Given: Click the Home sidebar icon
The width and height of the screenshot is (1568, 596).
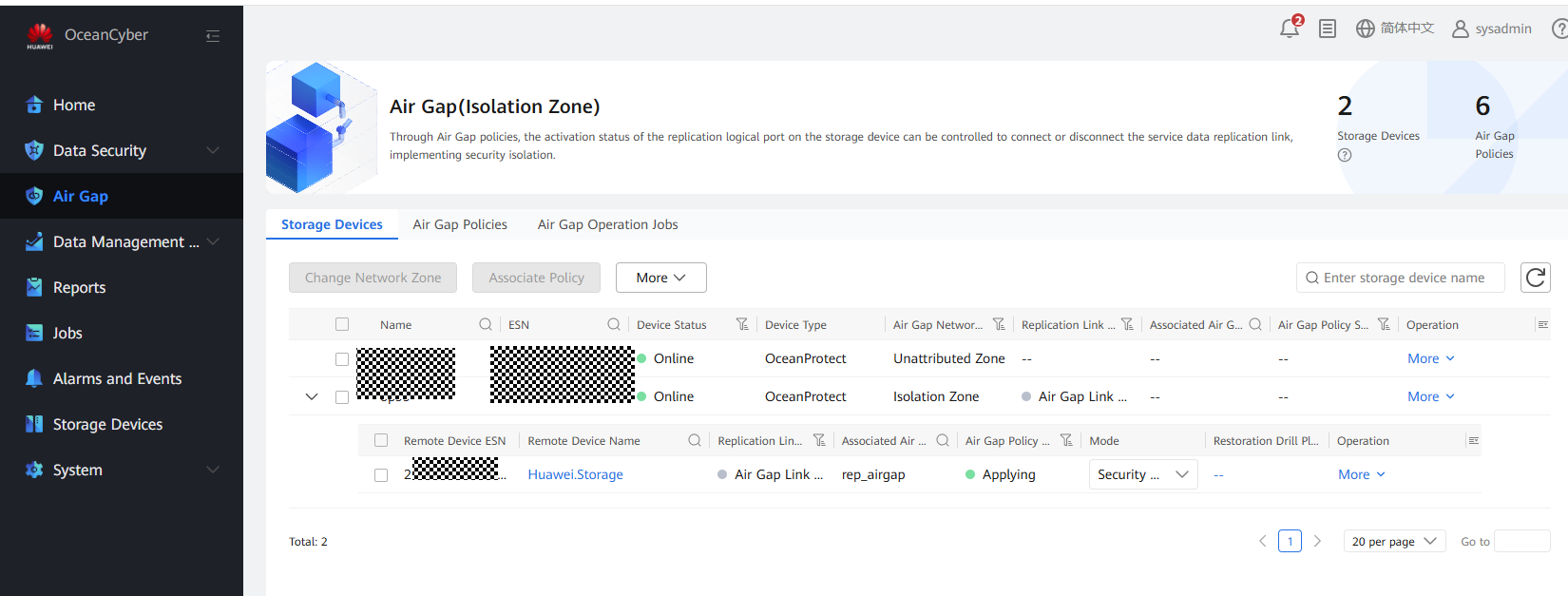Looking at the screenshot, I should 34,105.
